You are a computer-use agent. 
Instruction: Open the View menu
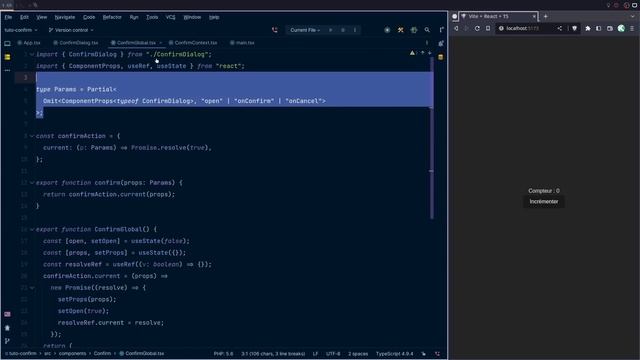[42, 17]
